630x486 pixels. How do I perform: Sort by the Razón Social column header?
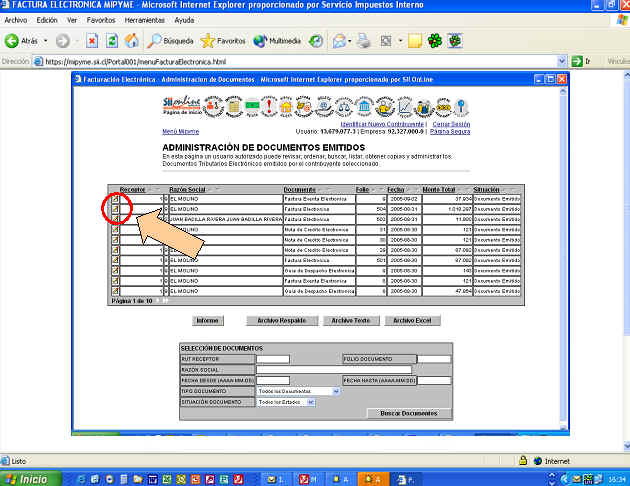click(x=187, y=189)
